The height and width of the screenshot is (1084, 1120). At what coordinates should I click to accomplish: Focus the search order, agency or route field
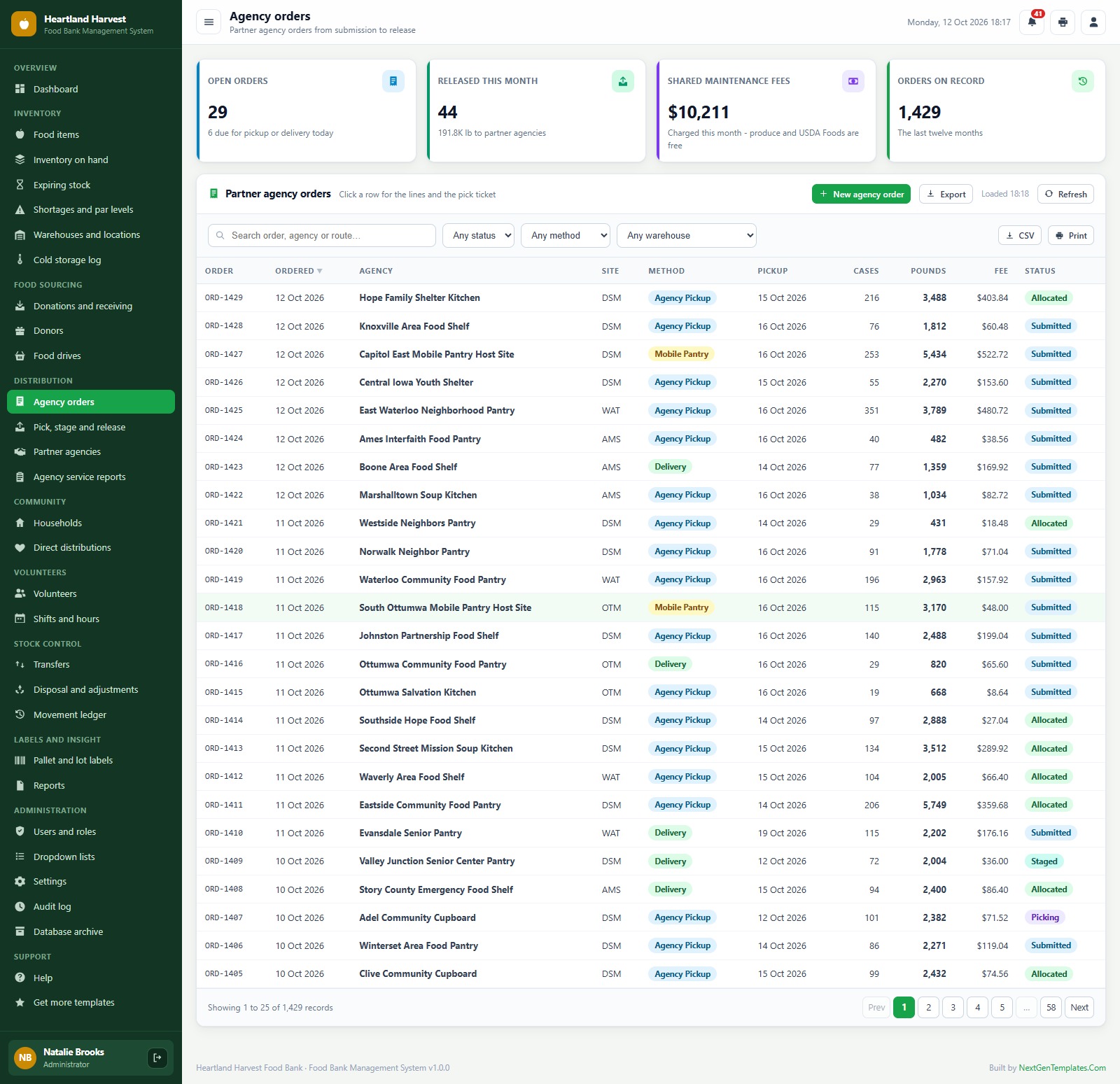(x=322, y=236)
